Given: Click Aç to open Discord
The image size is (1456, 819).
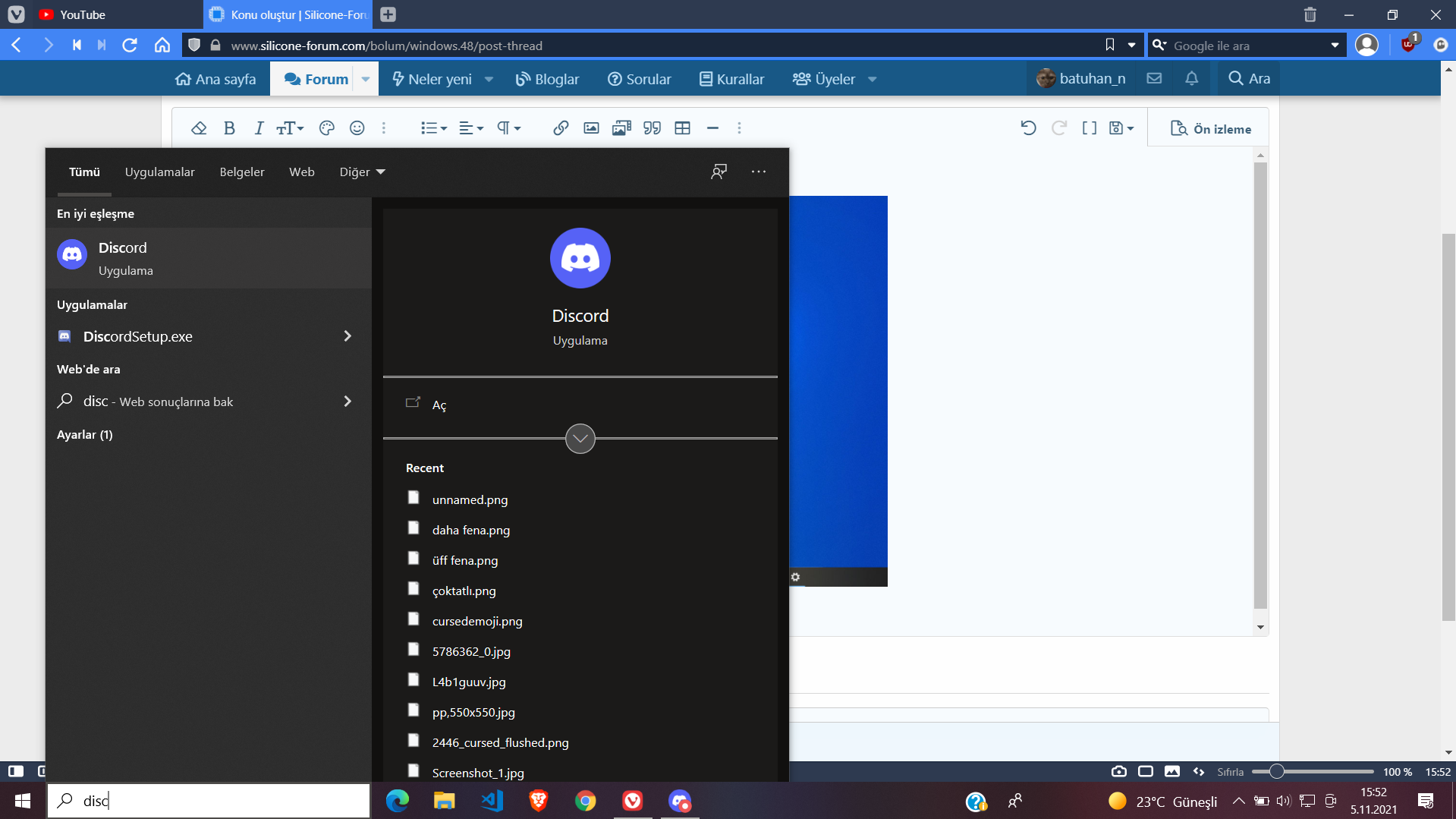Looking at the screenshot, I should [x=580, y=405].
